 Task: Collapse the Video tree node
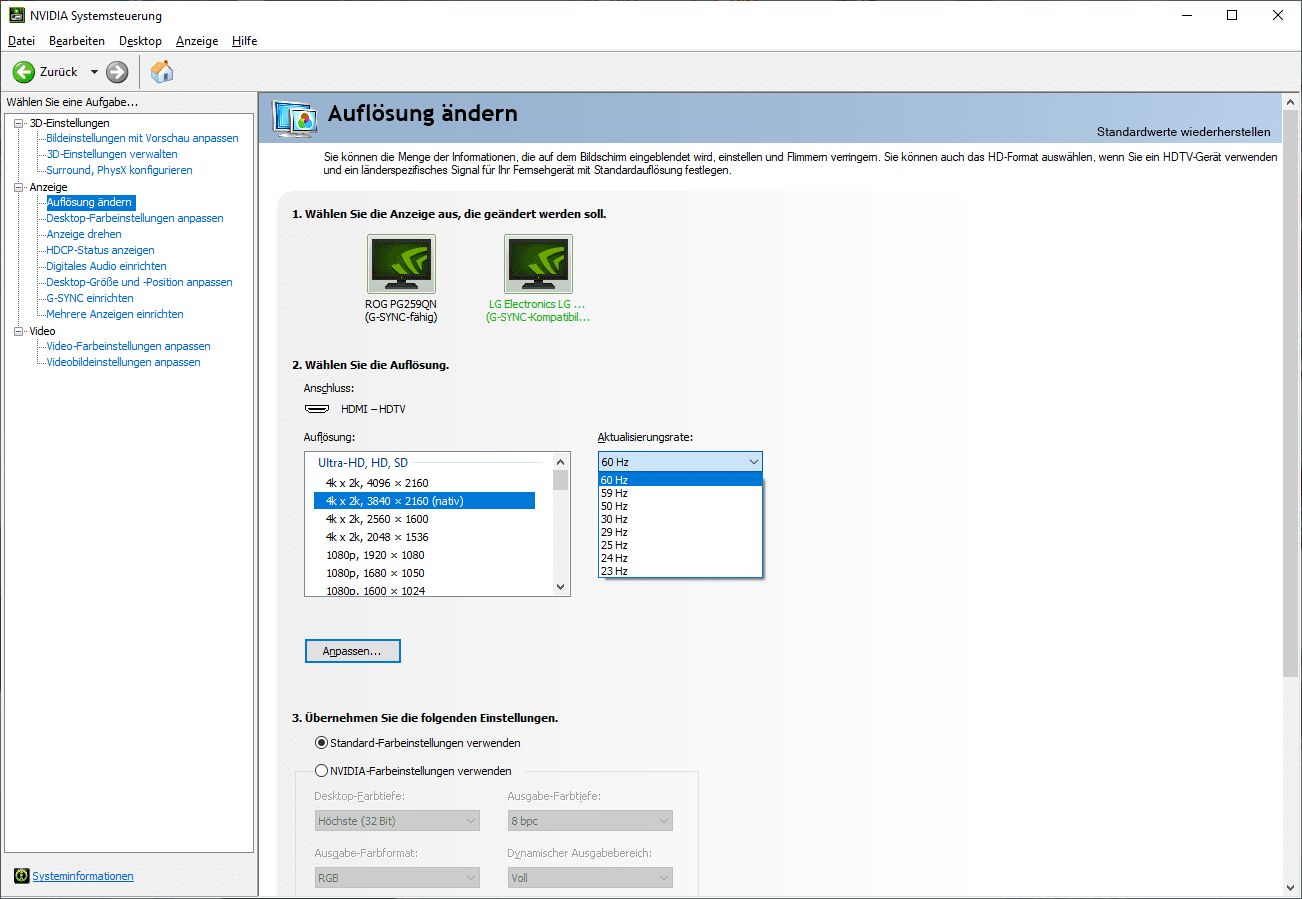point(18,331)
